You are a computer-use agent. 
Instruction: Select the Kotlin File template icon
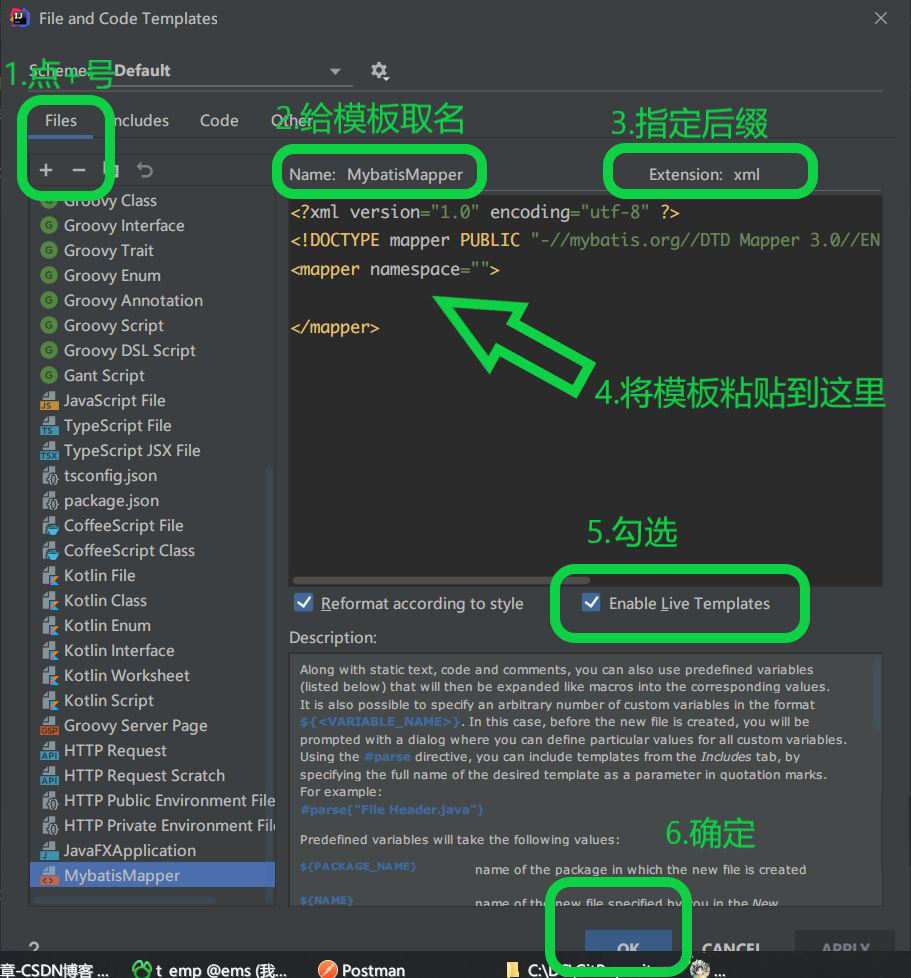point(49,576)
